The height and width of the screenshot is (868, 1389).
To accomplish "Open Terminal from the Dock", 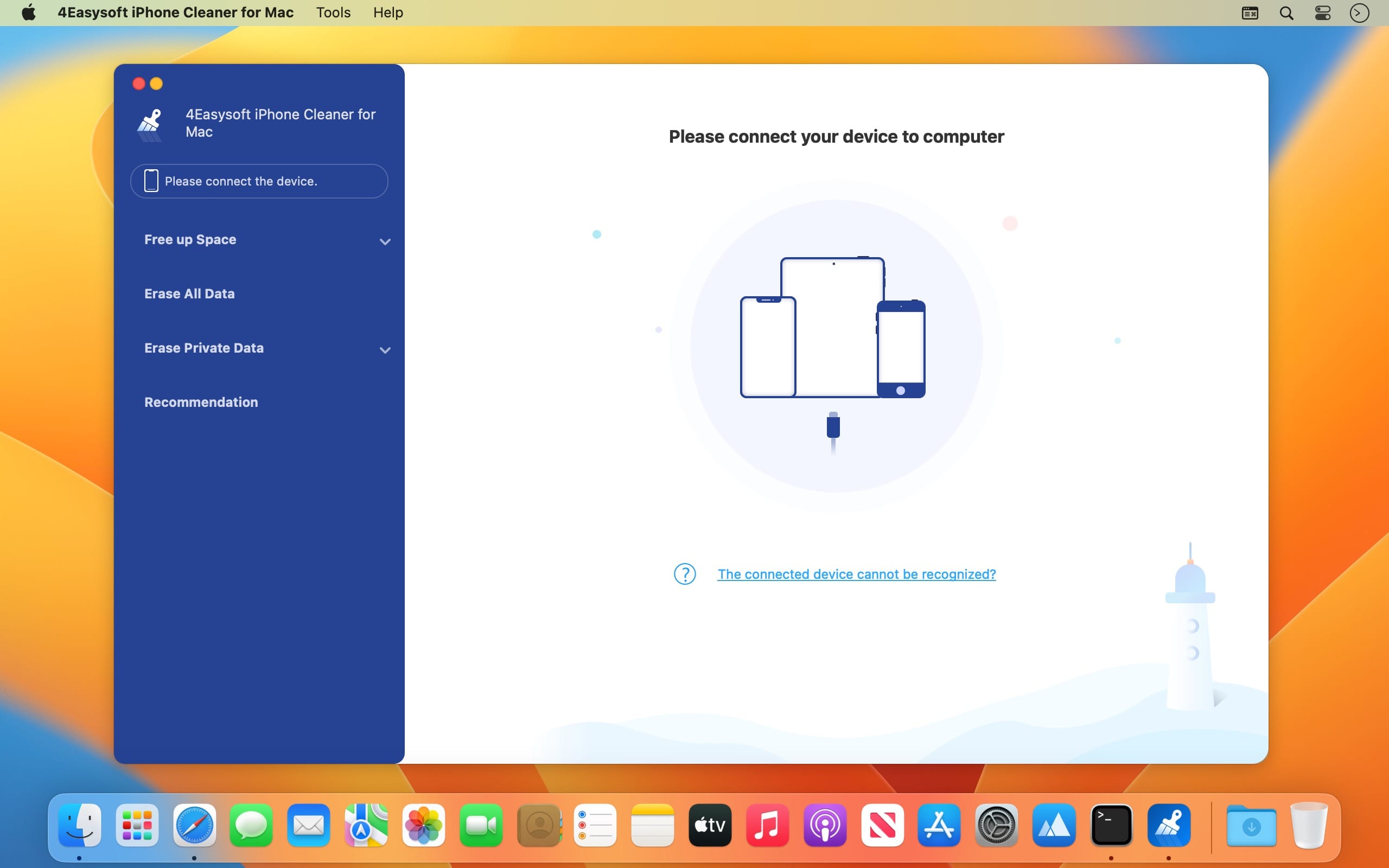I will pyautogui.click(x=1111, y=826).
